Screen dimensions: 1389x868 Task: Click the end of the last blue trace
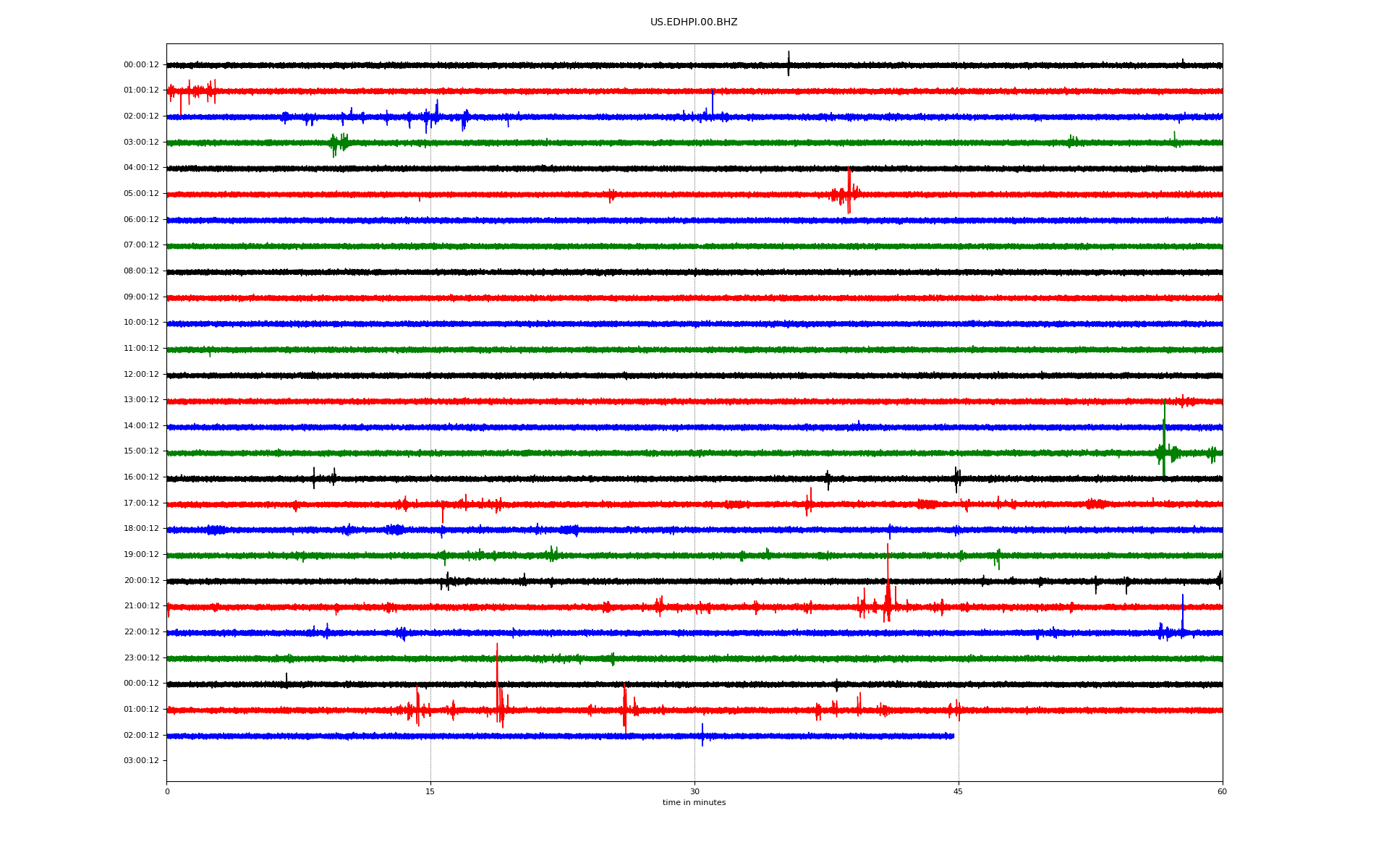pos(953,736)
